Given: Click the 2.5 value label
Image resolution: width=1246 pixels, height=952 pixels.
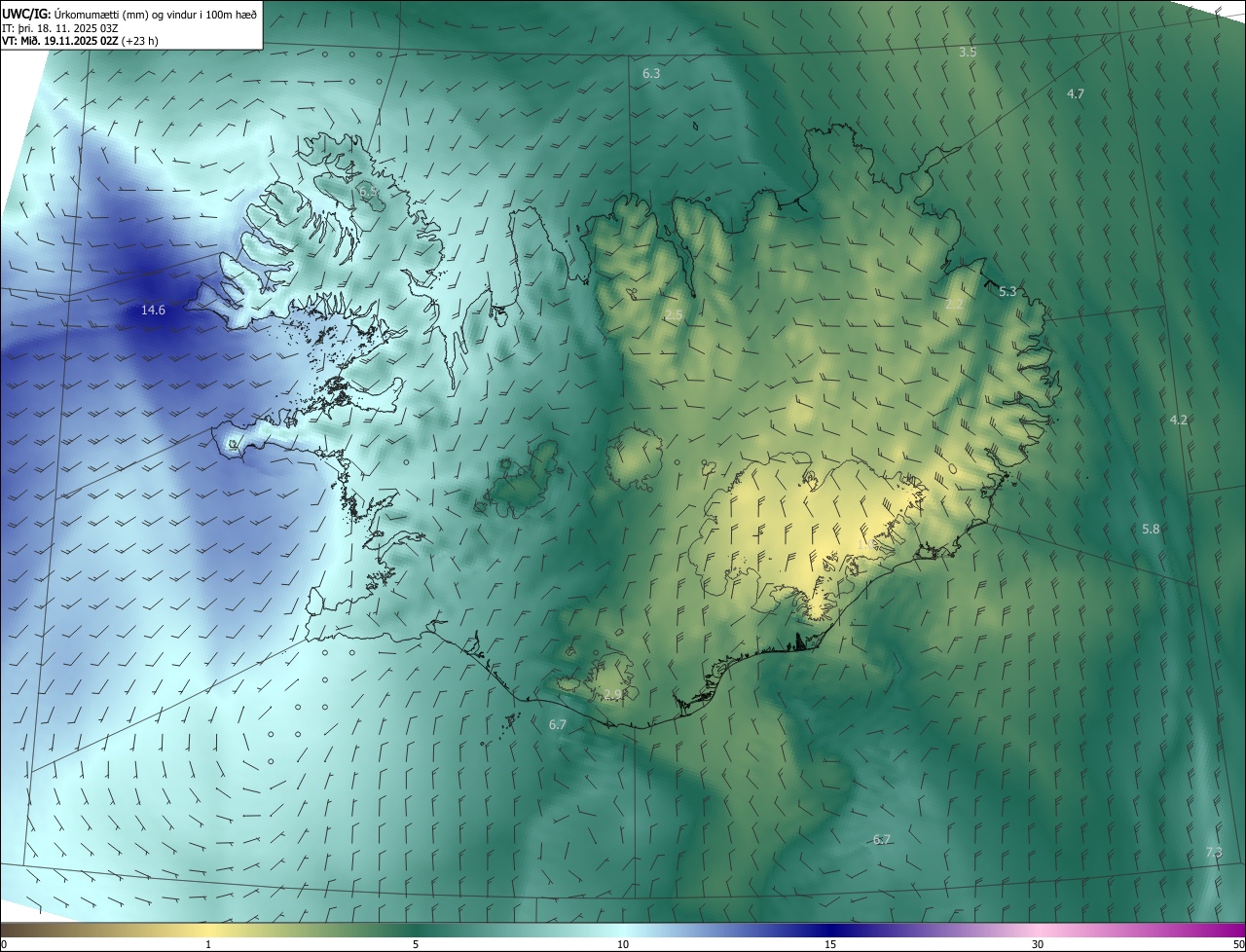Looking at the screenshot, I should coord(674,315).
